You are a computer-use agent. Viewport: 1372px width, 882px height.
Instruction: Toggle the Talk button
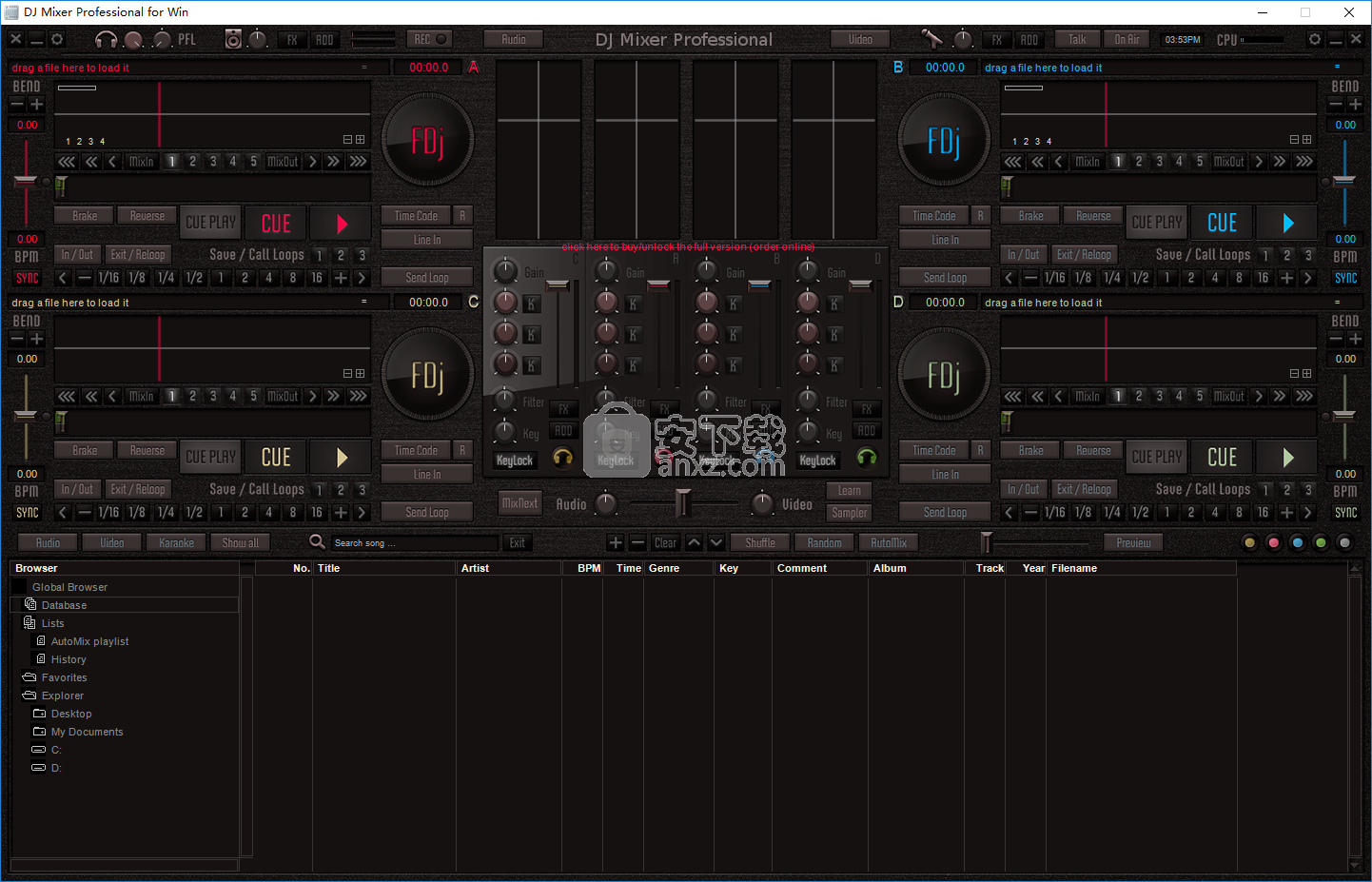[x=1077, y=39]
